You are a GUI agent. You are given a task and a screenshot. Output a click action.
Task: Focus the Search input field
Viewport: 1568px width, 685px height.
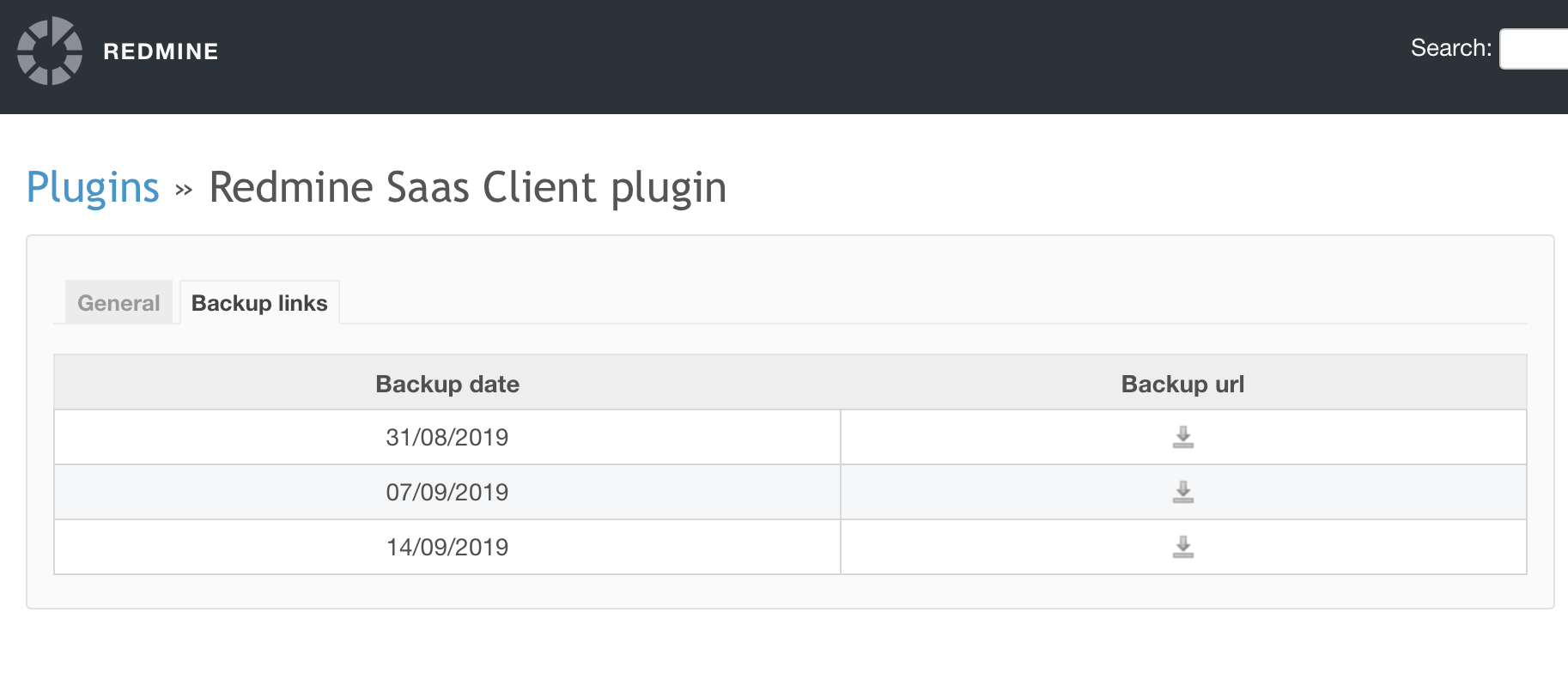click(1534, 49)
